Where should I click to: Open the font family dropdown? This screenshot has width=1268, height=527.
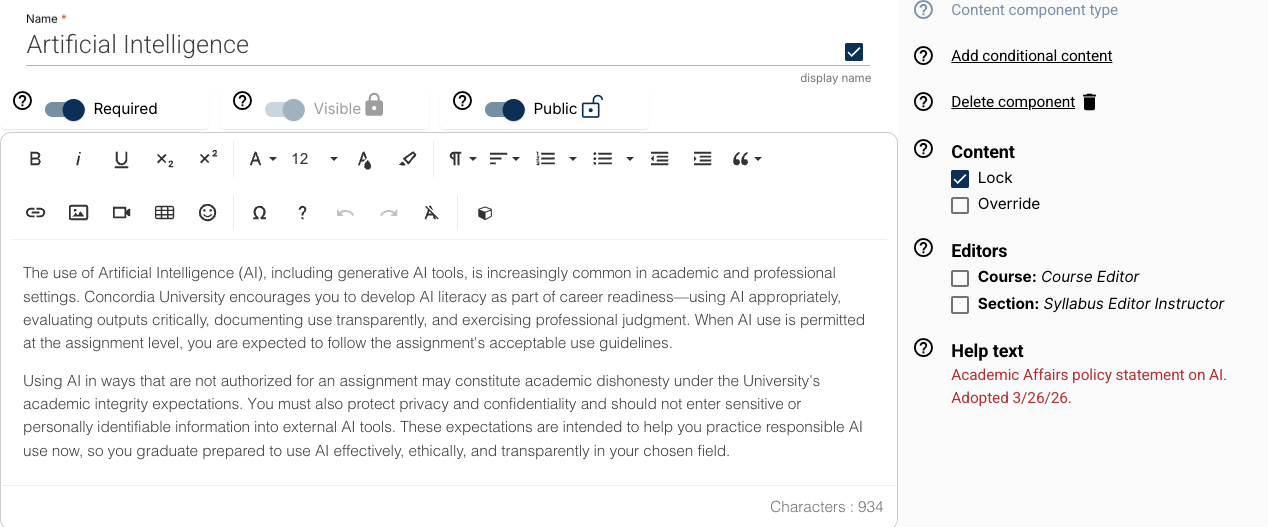[262, 159]
